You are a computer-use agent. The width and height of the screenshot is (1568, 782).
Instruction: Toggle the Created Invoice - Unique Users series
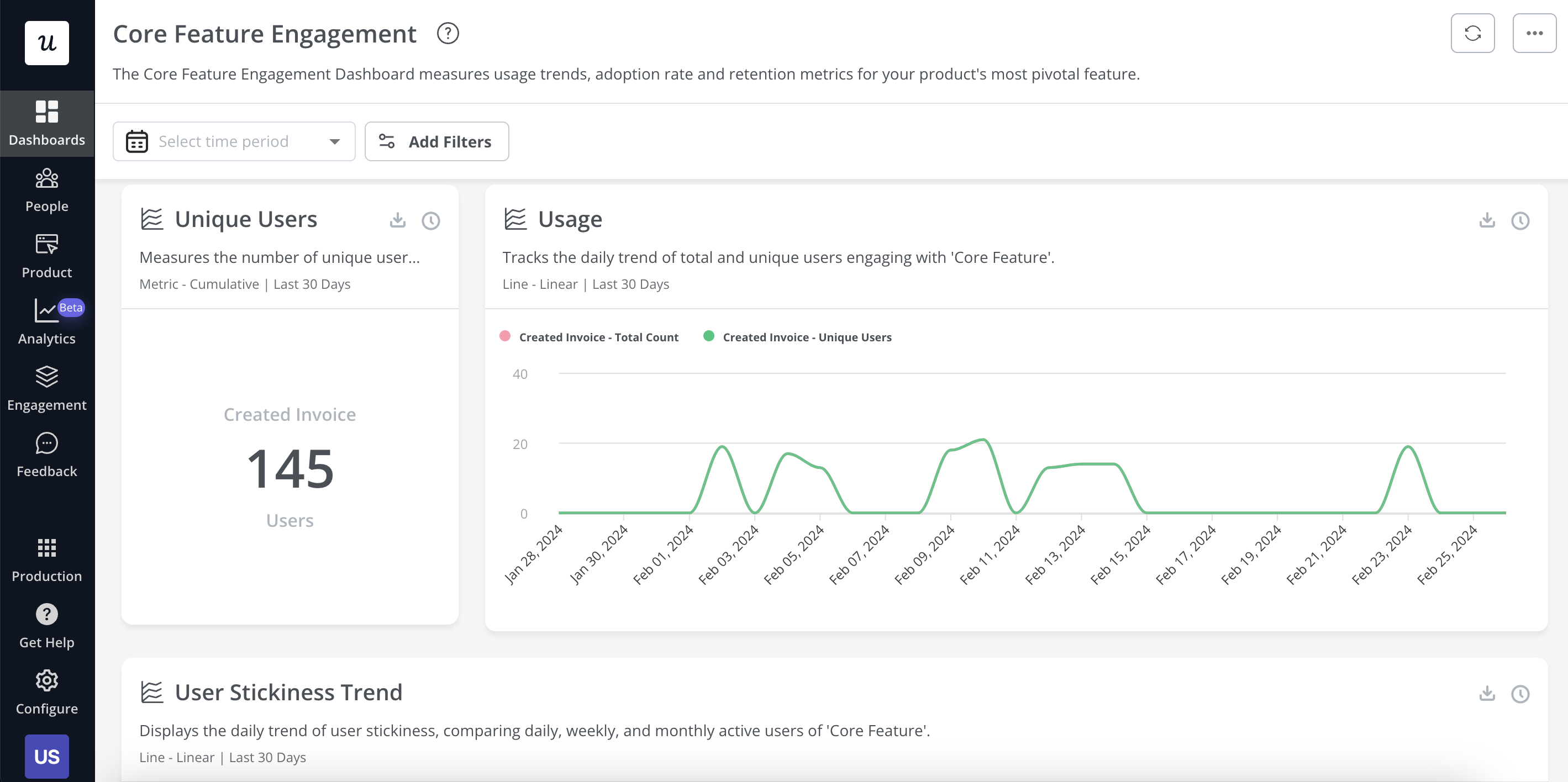[798, 336]
